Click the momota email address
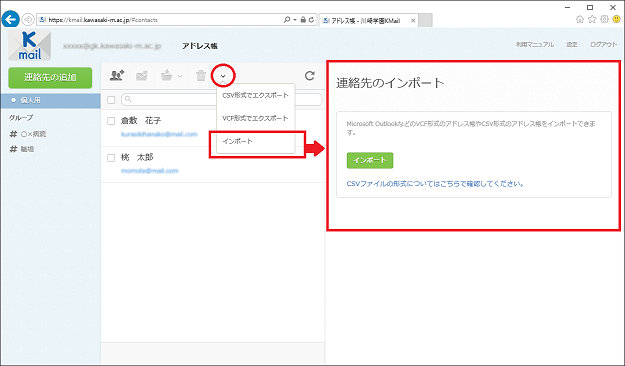 click(x=149, y=171)
